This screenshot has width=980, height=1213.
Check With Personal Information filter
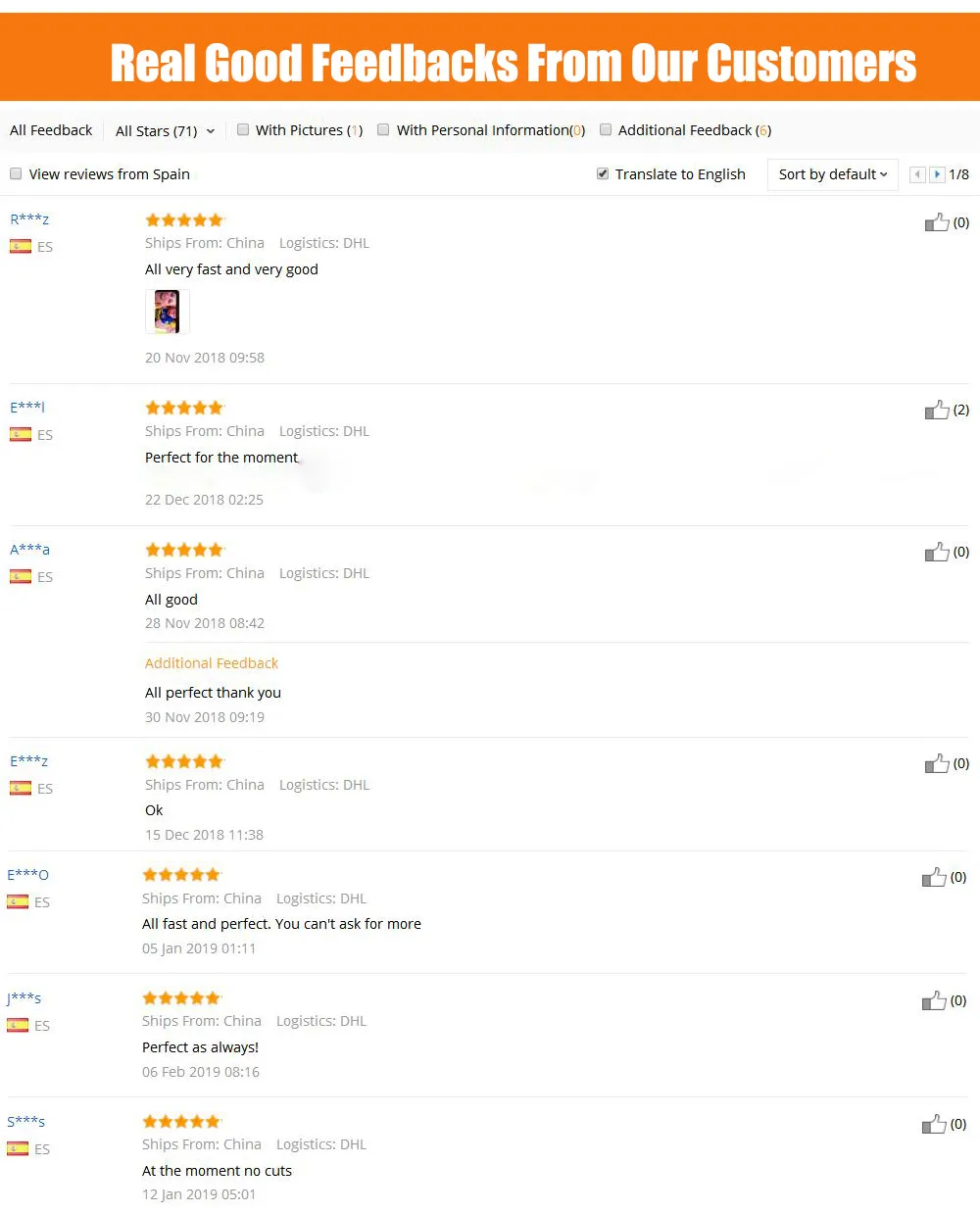(x=383, y=129)
